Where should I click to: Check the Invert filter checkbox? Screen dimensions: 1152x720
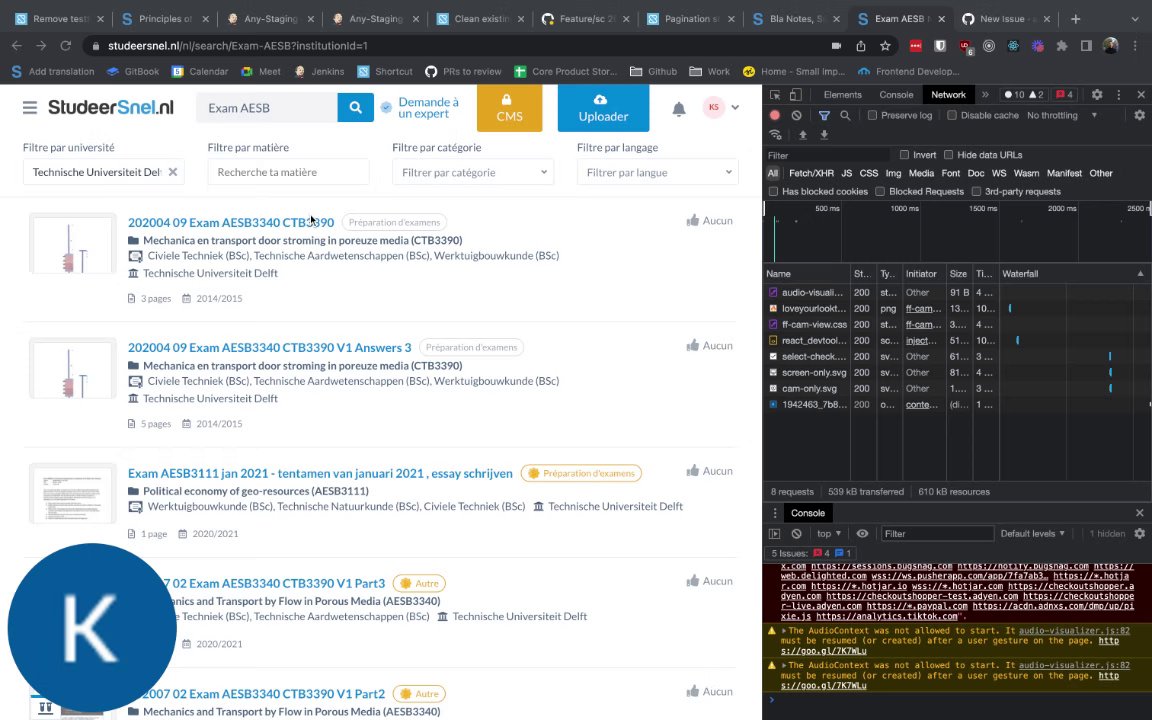[x=904, y=155]
